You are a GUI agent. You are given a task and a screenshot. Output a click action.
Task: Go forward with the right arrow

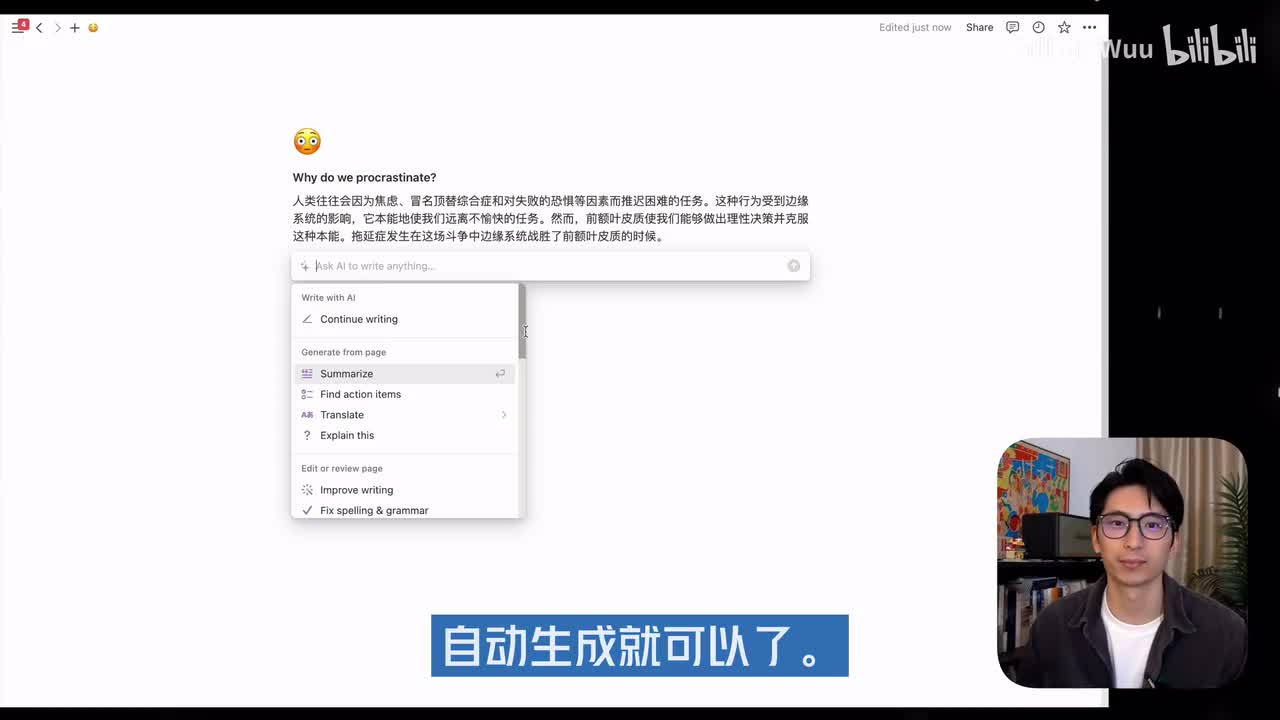coord(57,28)
